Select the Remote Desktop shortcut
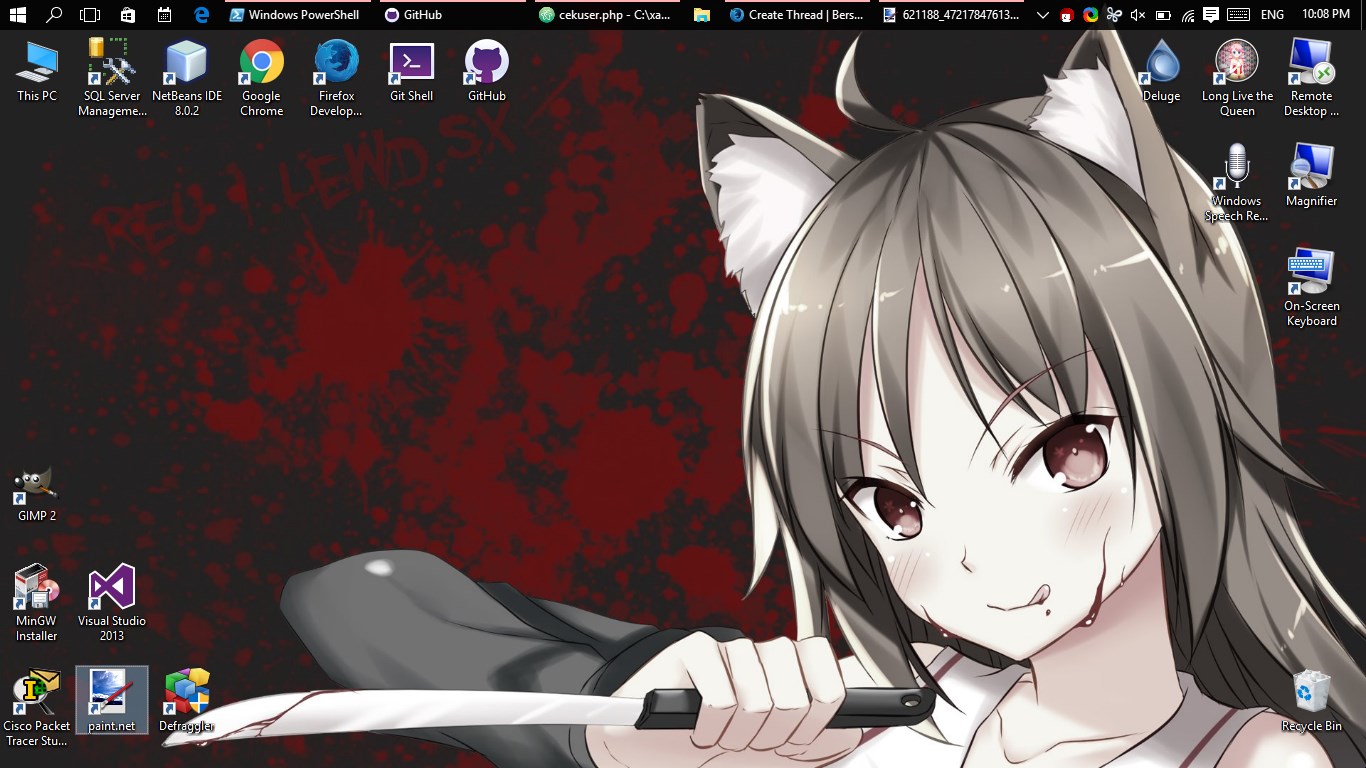This screenshot has width=1366, height=768. coord(1312,78)
